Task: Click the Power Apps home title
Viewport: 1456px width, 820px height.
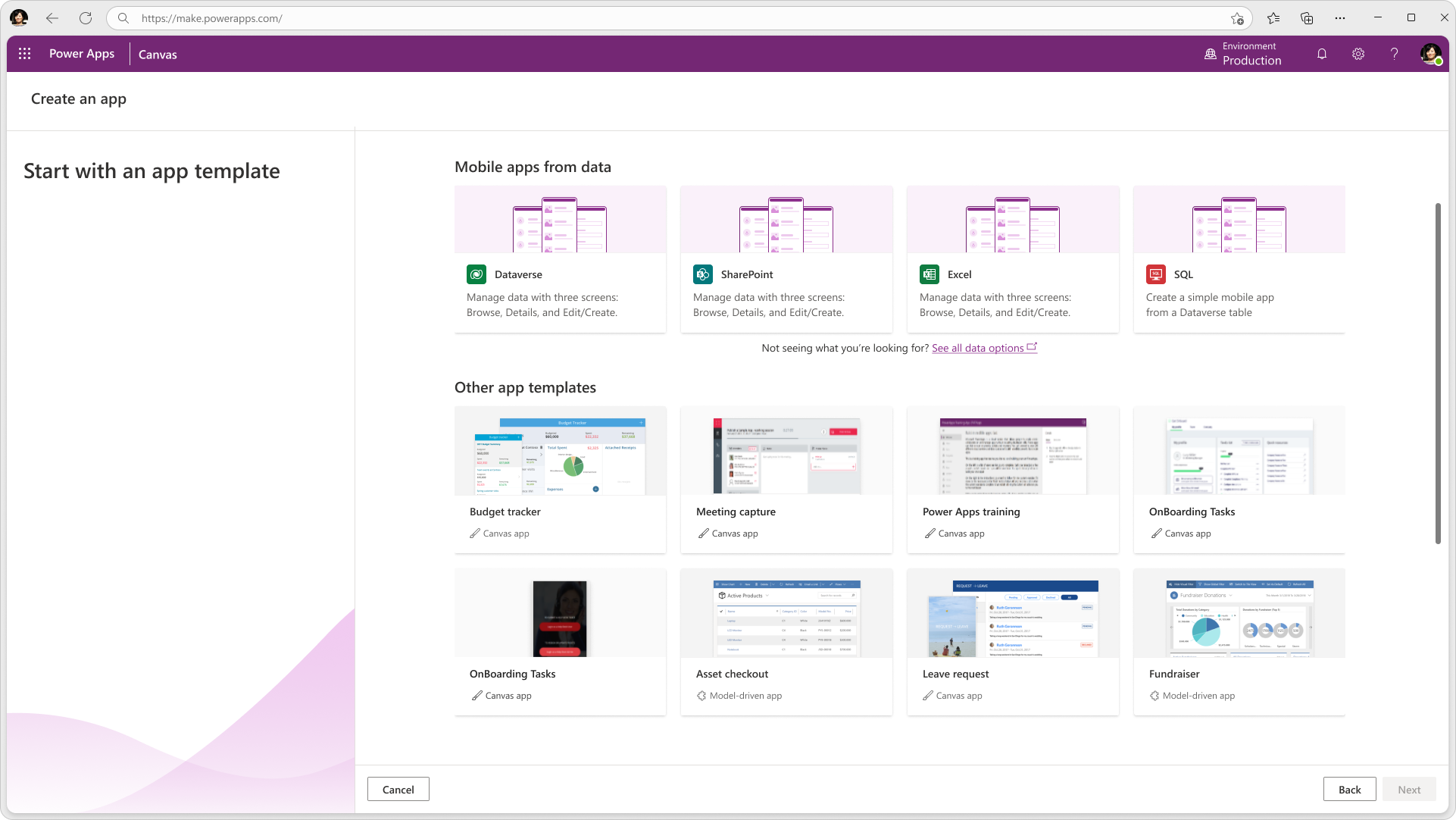Action: coord(82,54)
